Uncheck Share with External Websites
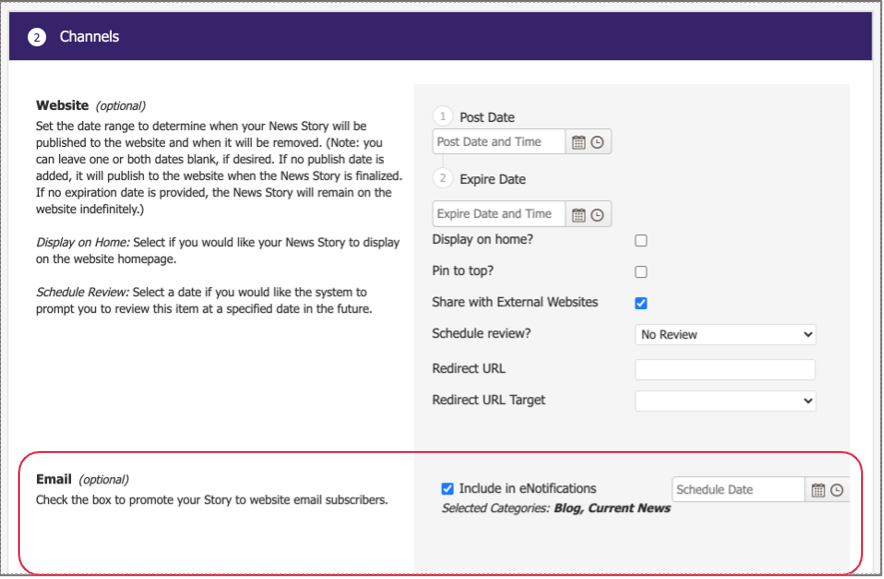Screen dimensions: 884x579 pos(641,303)
